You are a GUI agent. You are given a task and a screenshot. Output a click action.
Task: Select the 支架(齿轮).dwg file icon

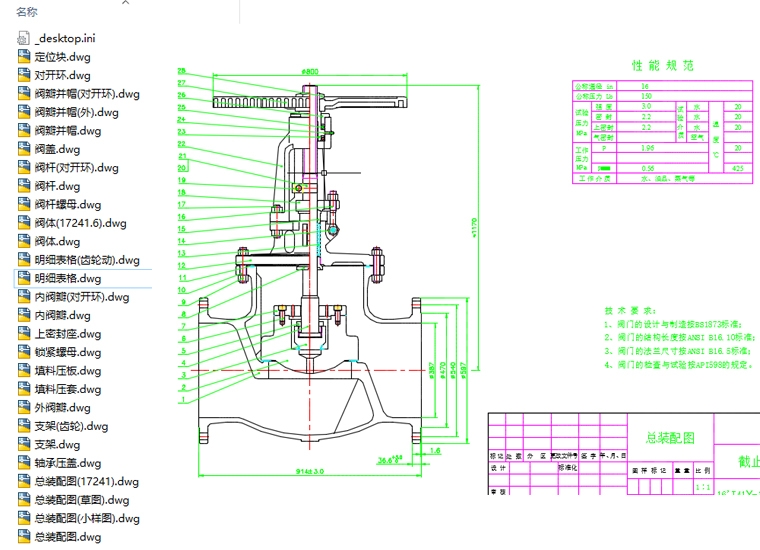click(24, 426)
